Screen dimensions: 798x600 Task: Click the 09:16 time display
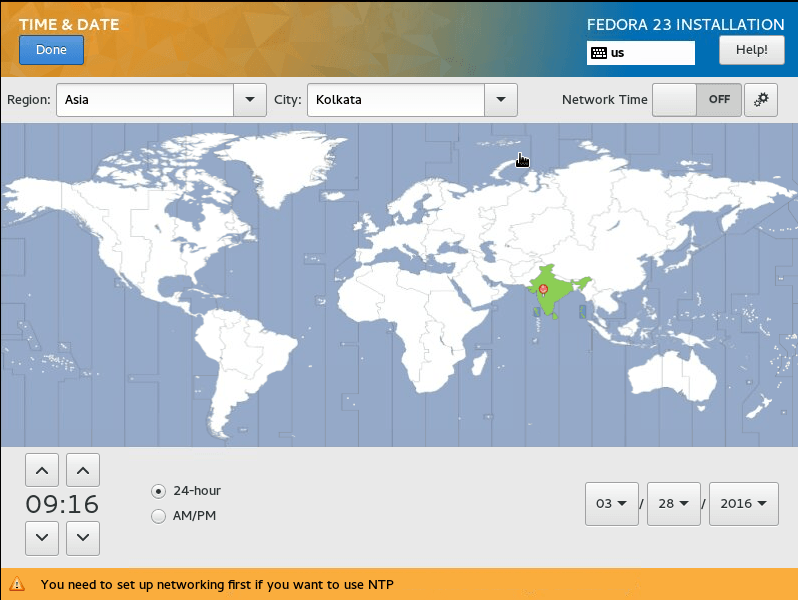62,504
